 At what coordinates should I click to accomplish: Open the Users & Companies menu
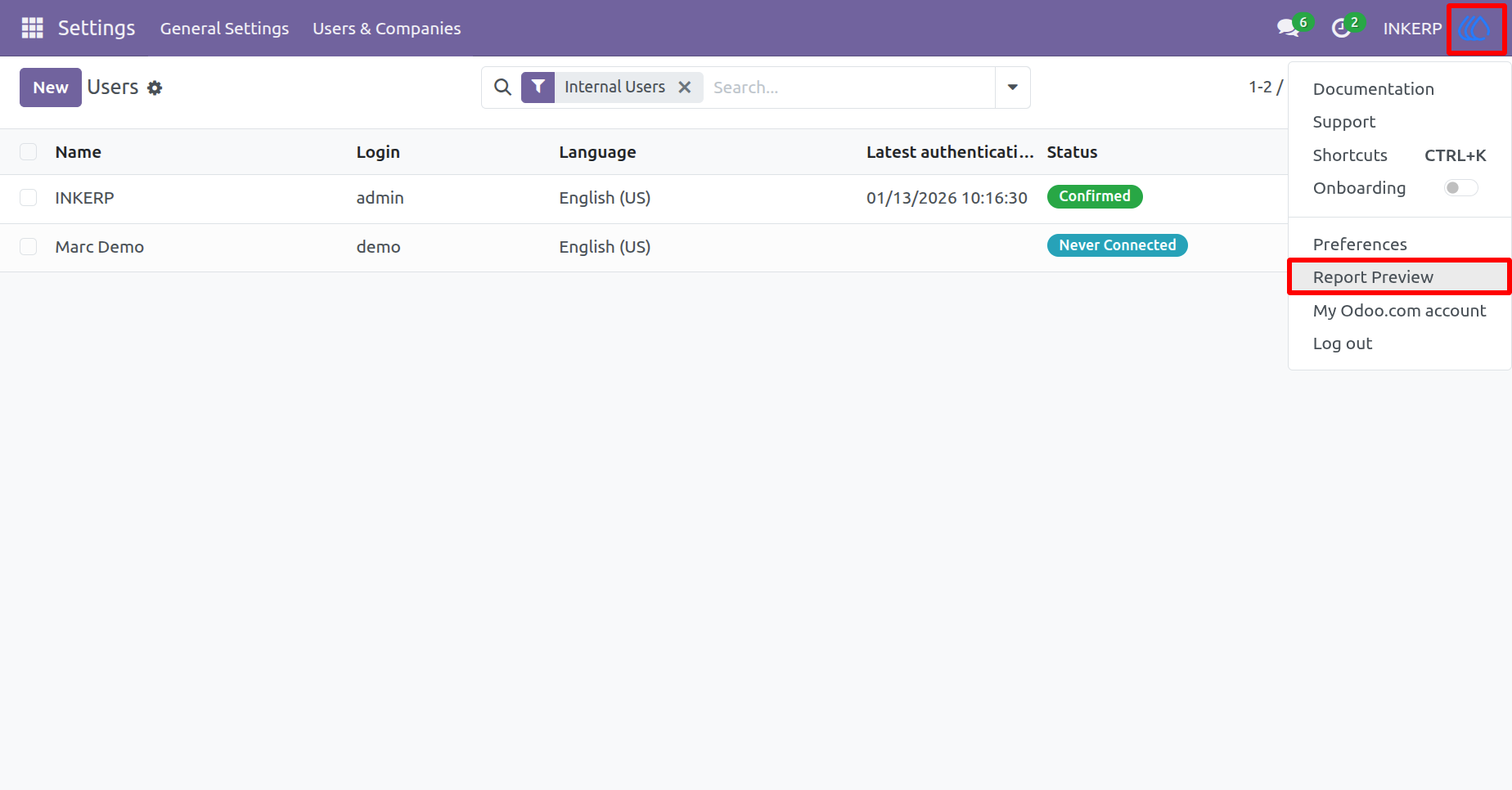click(x=387, y=29)
